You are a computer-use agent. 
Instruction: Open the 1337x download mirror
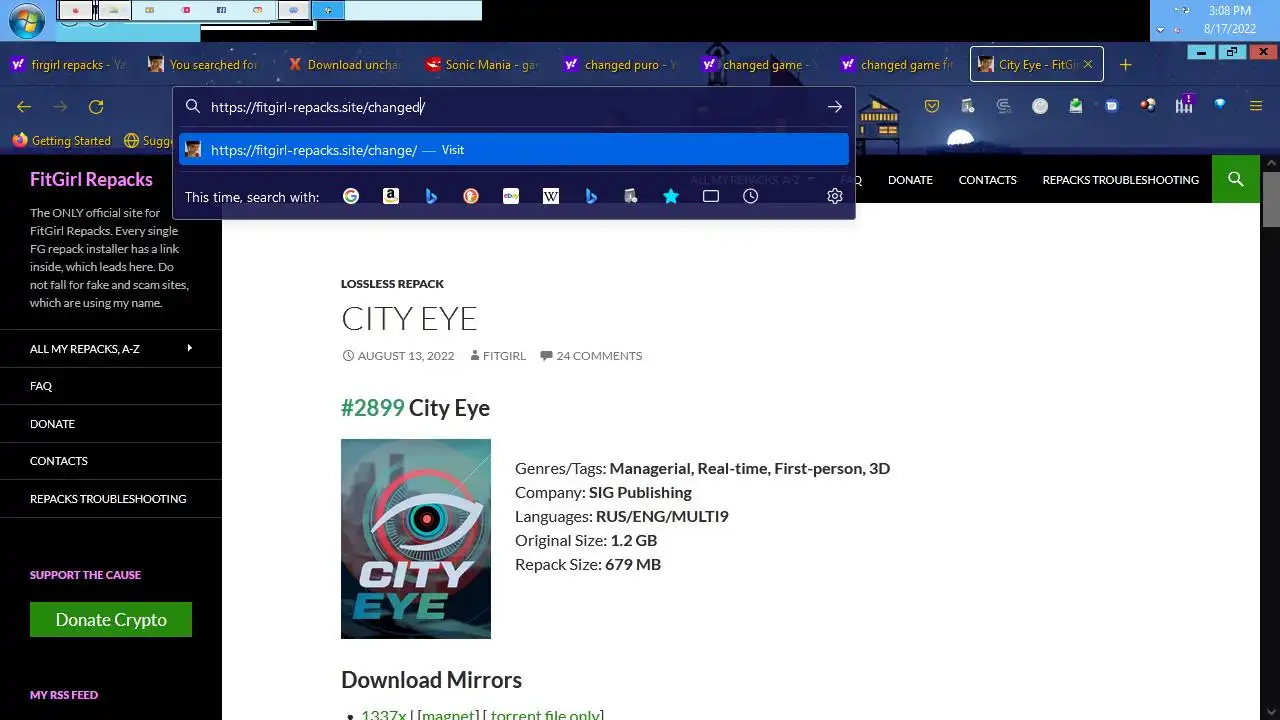384,714
